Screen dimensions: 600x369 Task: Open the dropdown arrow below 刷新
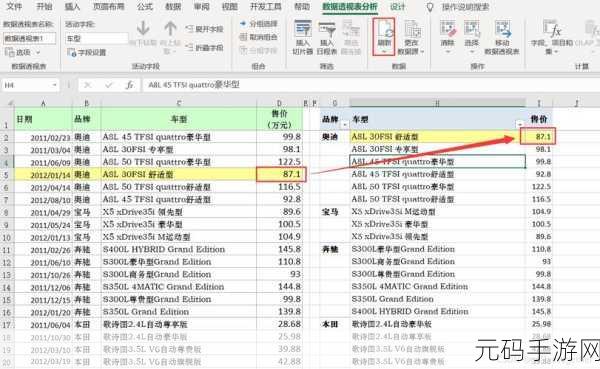tap(384, 51)
